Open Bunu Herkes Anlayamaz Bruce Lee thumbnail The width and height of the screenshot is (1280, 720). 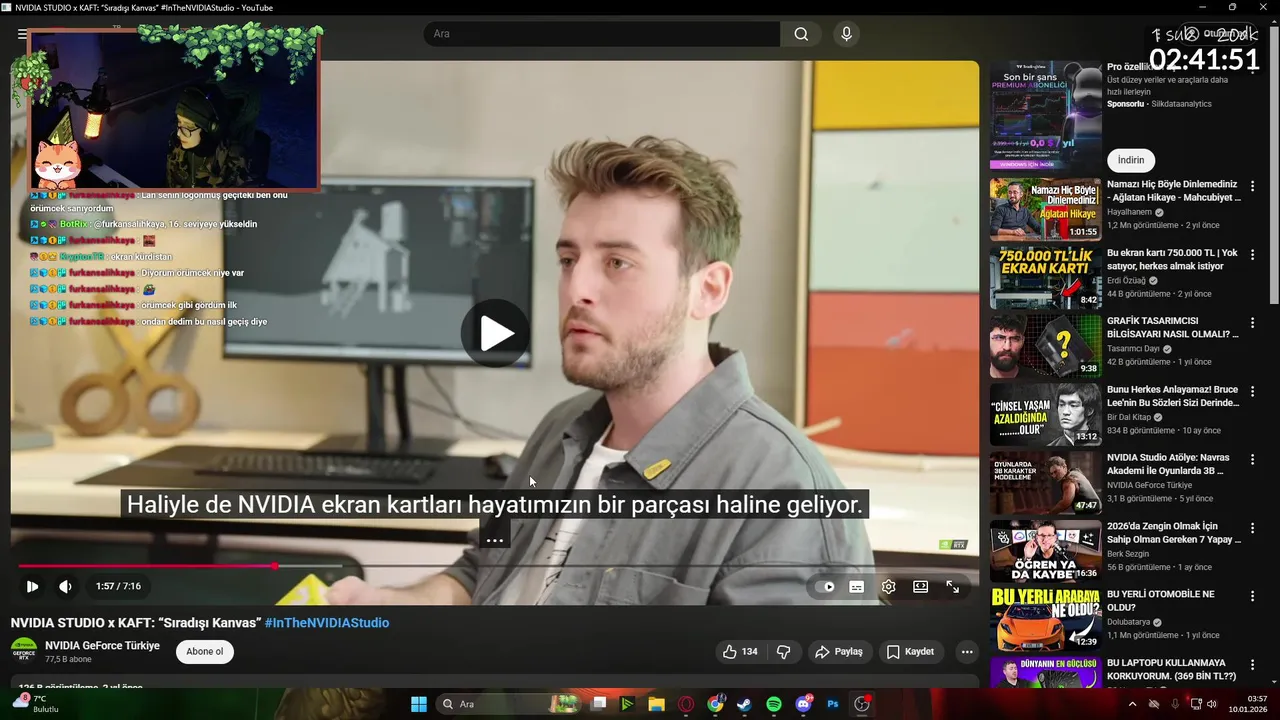pos(1045,414)
